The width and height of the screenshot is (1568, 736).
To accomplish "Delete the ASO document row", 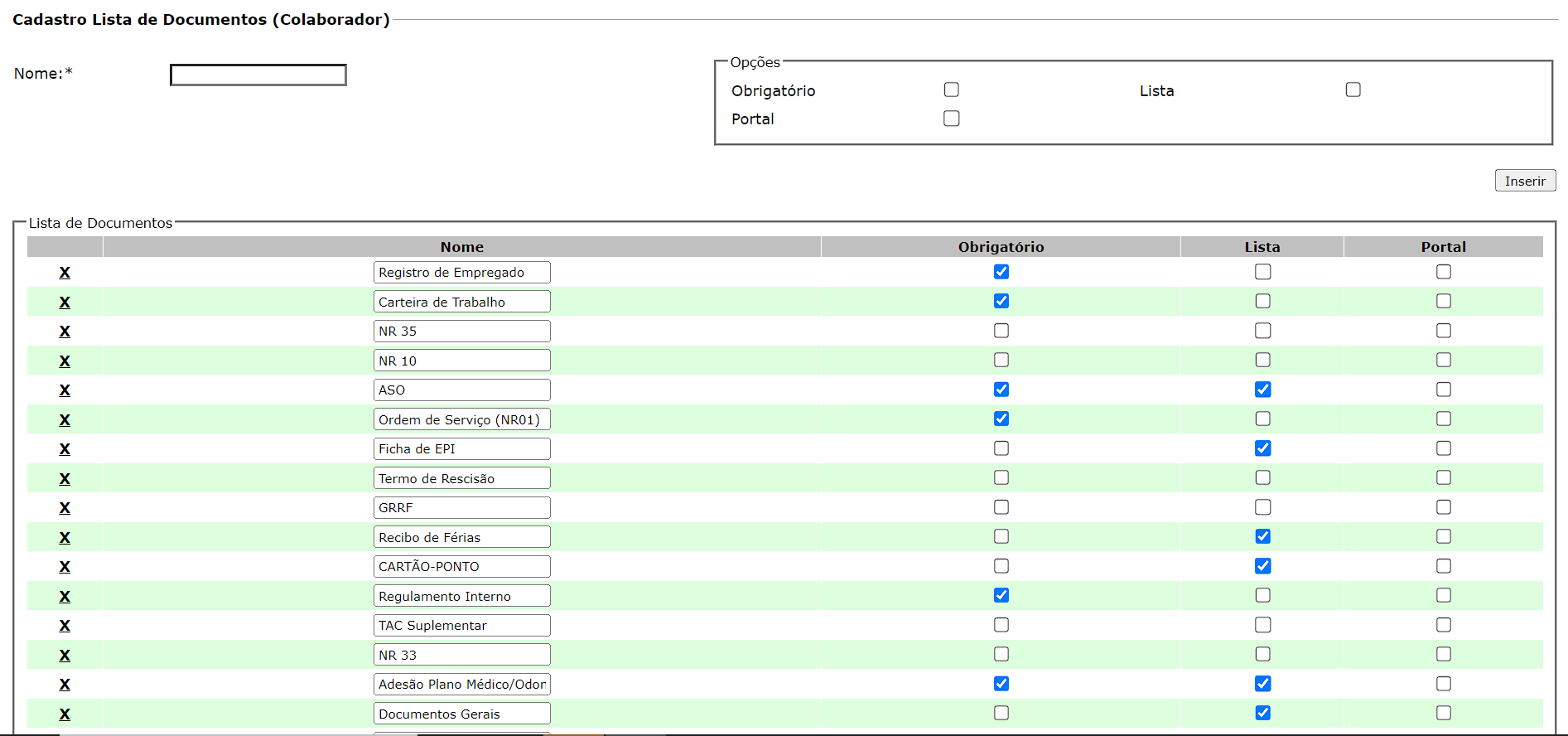I will tap(65, 390).
